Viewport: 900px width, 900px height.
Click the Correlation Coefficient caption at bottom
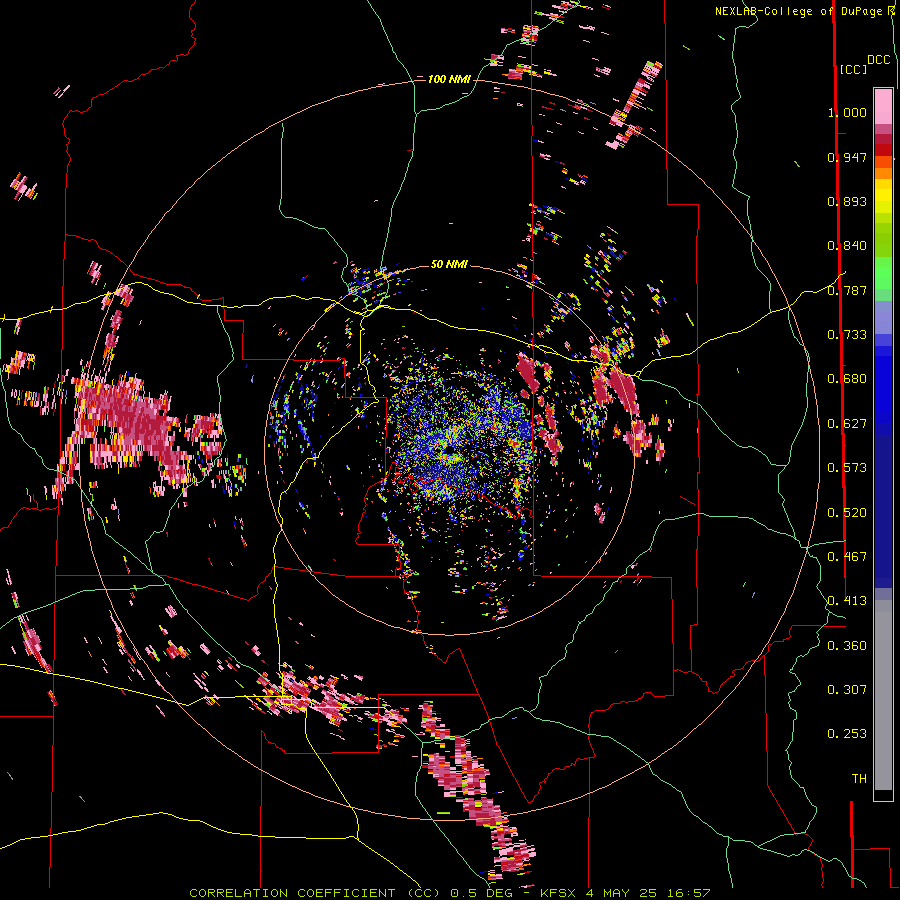pyautogui.click(x=449, y=893)
